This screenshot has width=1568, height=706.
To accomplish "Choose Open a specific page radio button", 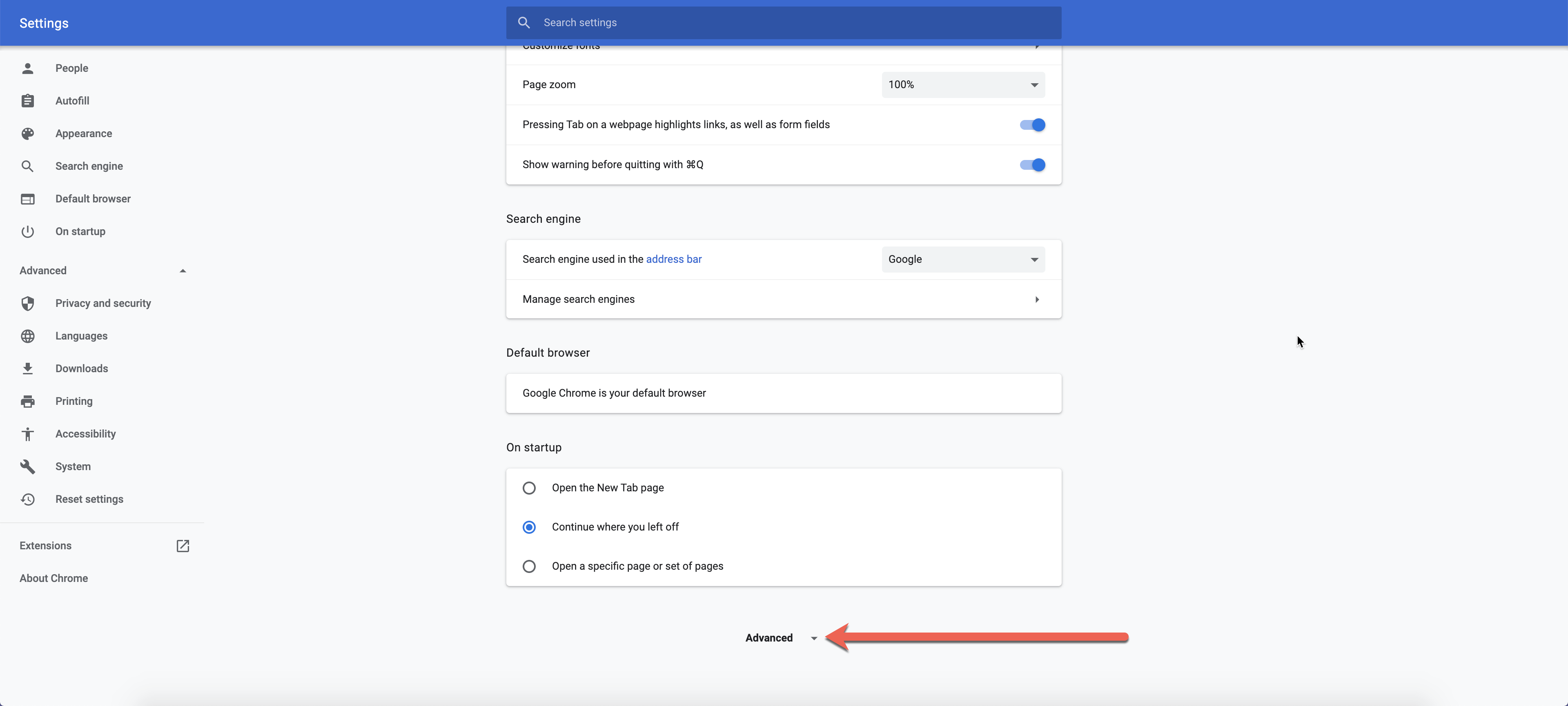I will pyautogui.click(x=529, y=566).
